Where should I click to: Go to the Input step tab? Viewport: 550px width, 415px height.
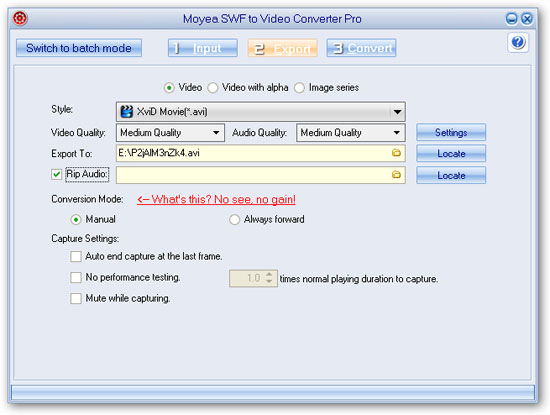[203, 48]
